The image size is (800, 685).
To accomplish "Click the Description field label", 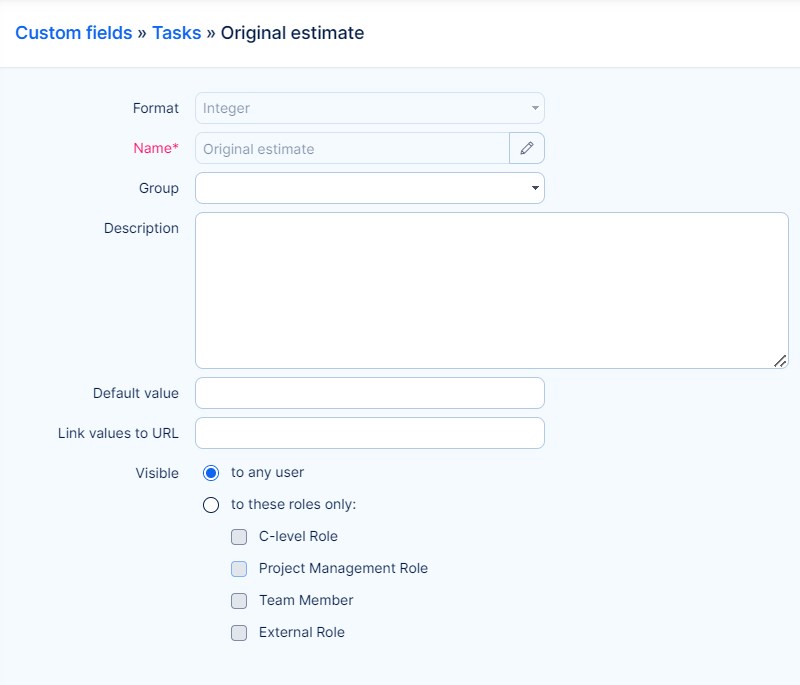I will [x=141, y=228].
